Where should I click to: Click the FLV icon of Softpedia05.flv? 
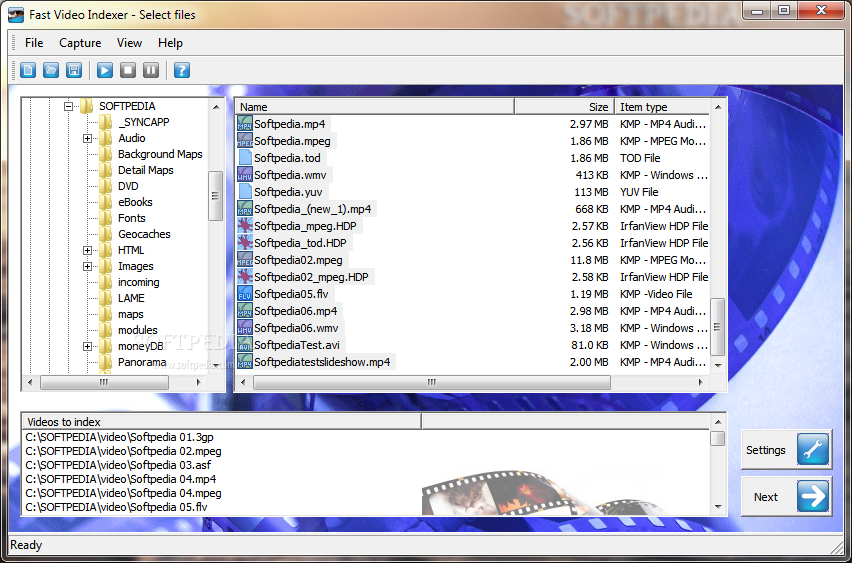(x=245, y=294)
